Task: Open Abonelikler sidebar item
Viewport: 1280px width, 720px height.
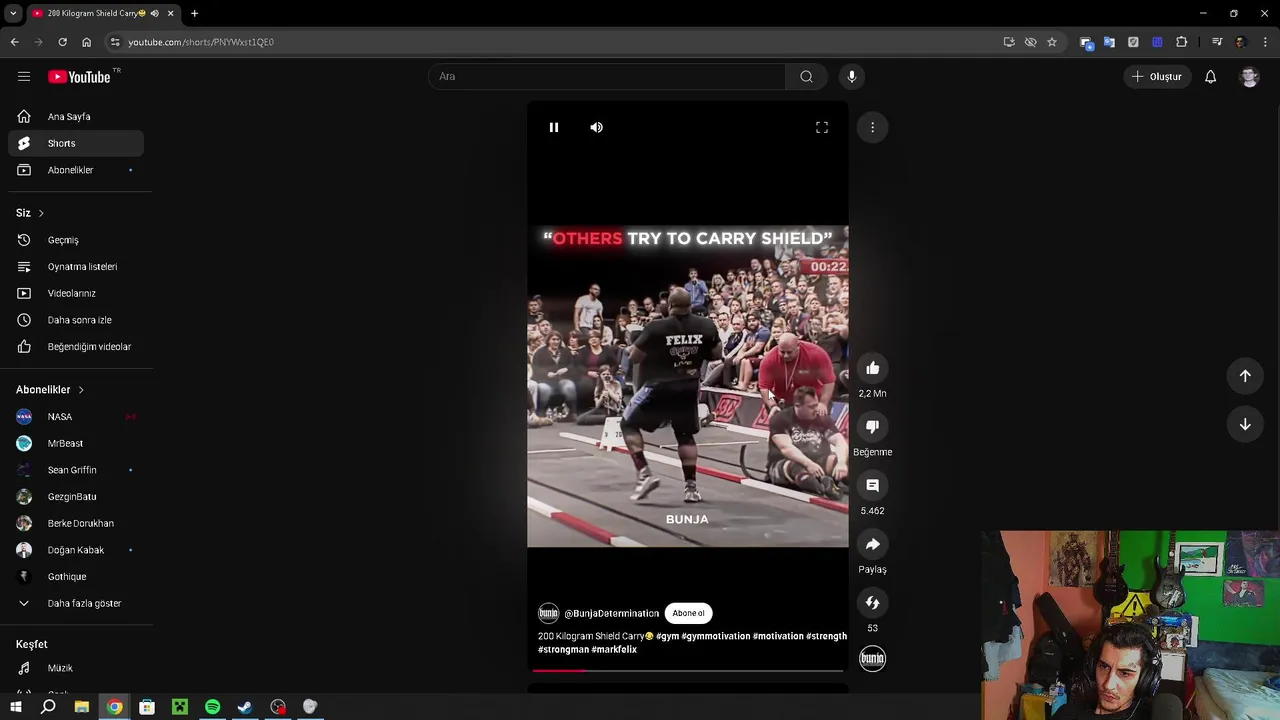Action: coord(76,170)
